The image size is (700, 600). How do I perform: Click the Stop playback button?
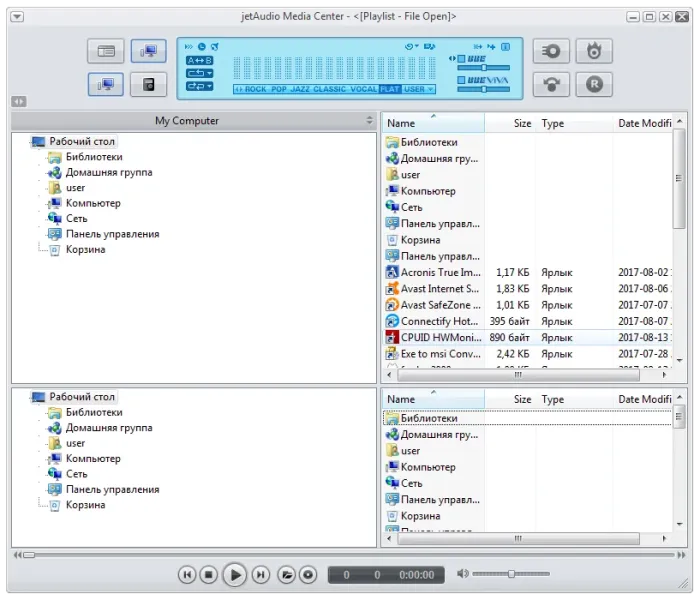coord(208,574)
